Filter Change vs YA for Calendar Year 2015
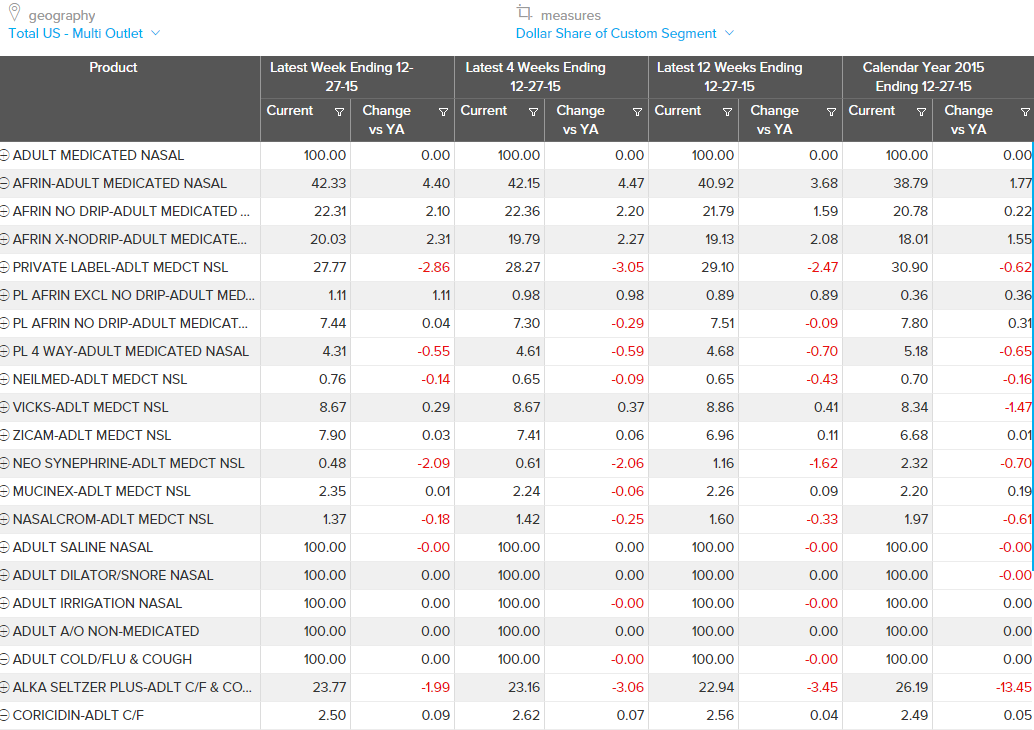This screenshot has height=730, width=1034. 1025,112
